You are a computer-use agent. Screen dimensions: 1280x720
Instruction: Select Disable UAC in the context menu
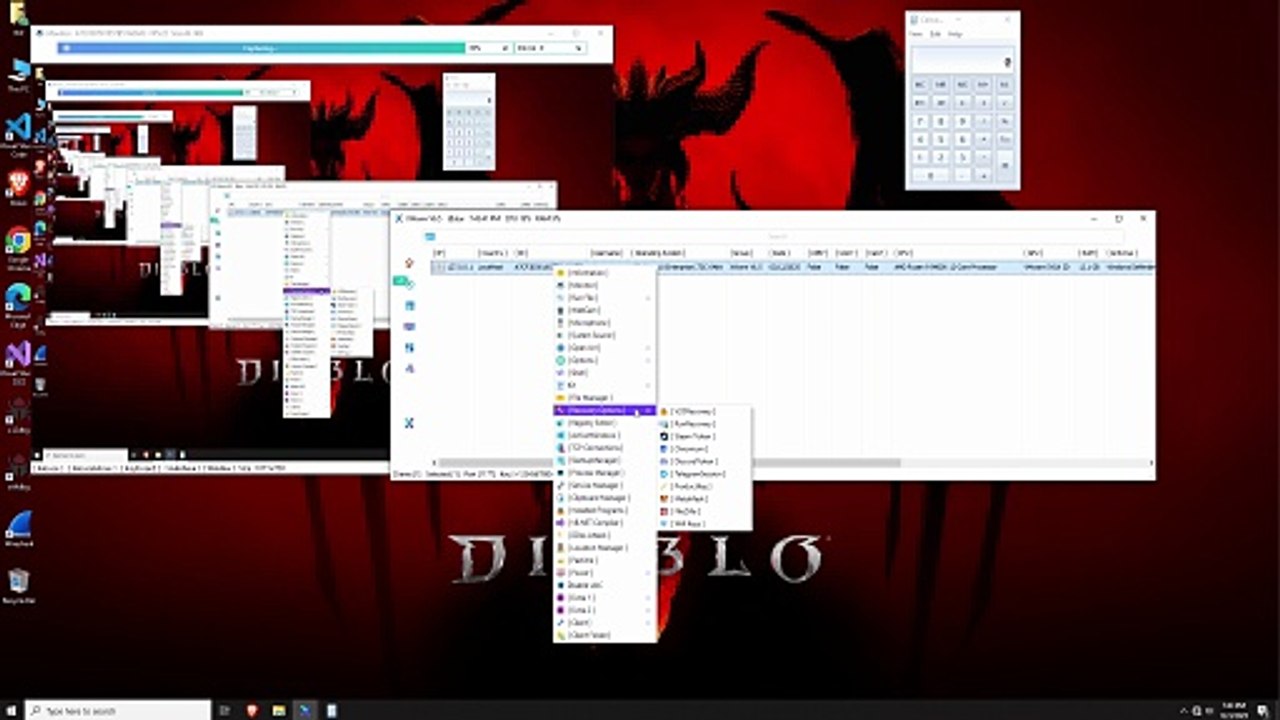tap(604, 585)
